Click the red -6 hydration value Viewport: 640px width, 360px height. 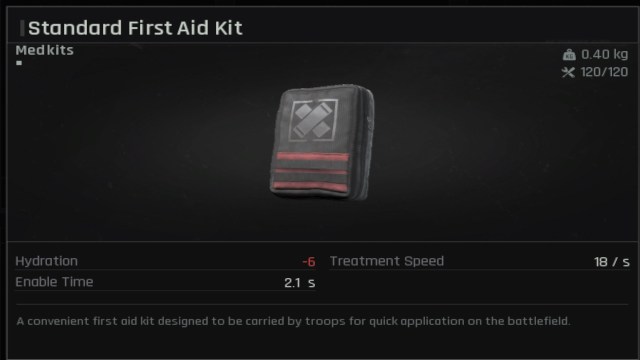click(x=309, y=262)
